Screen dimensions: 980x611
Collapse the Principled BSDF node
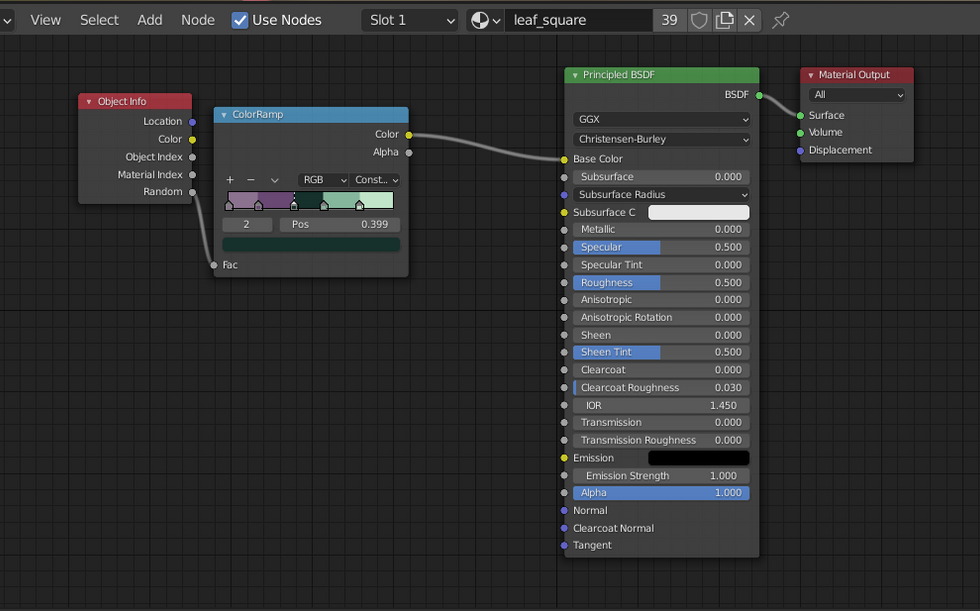click(575, 75)
